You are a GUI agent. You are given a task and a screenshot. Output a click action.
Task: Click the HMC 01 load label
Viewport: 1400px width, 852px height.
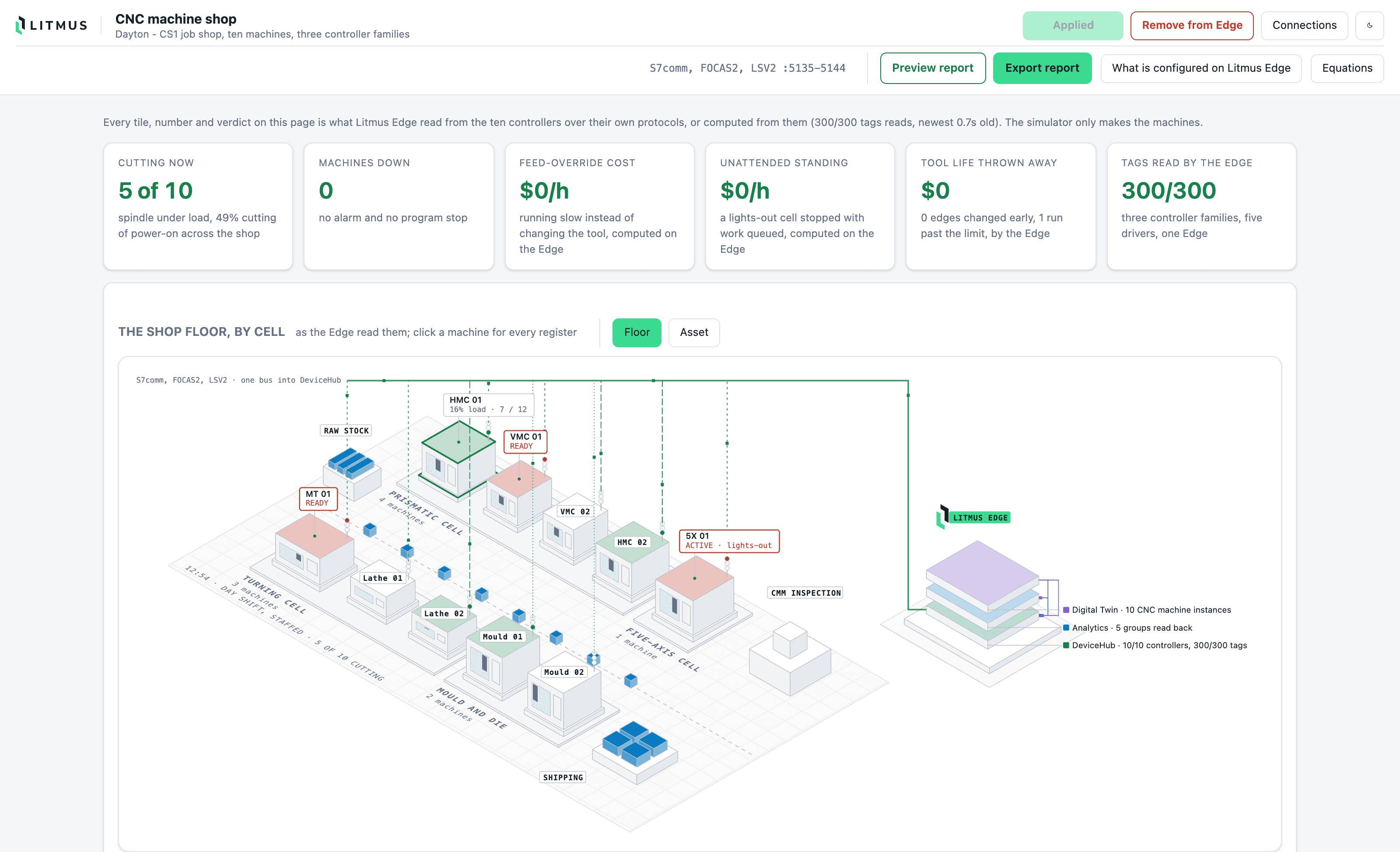(x=488, y=405)
